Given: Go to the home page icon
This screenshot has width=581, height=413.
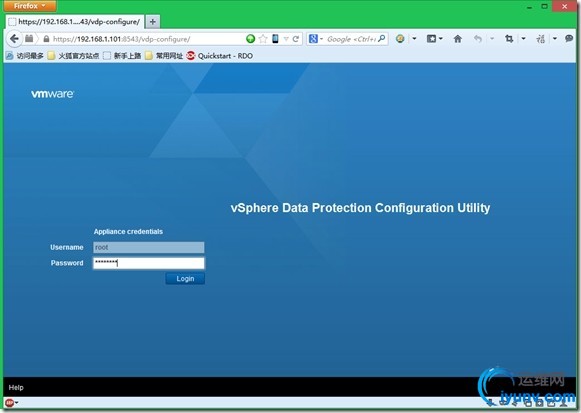Looking at the screenshot, I should point(458,39).
